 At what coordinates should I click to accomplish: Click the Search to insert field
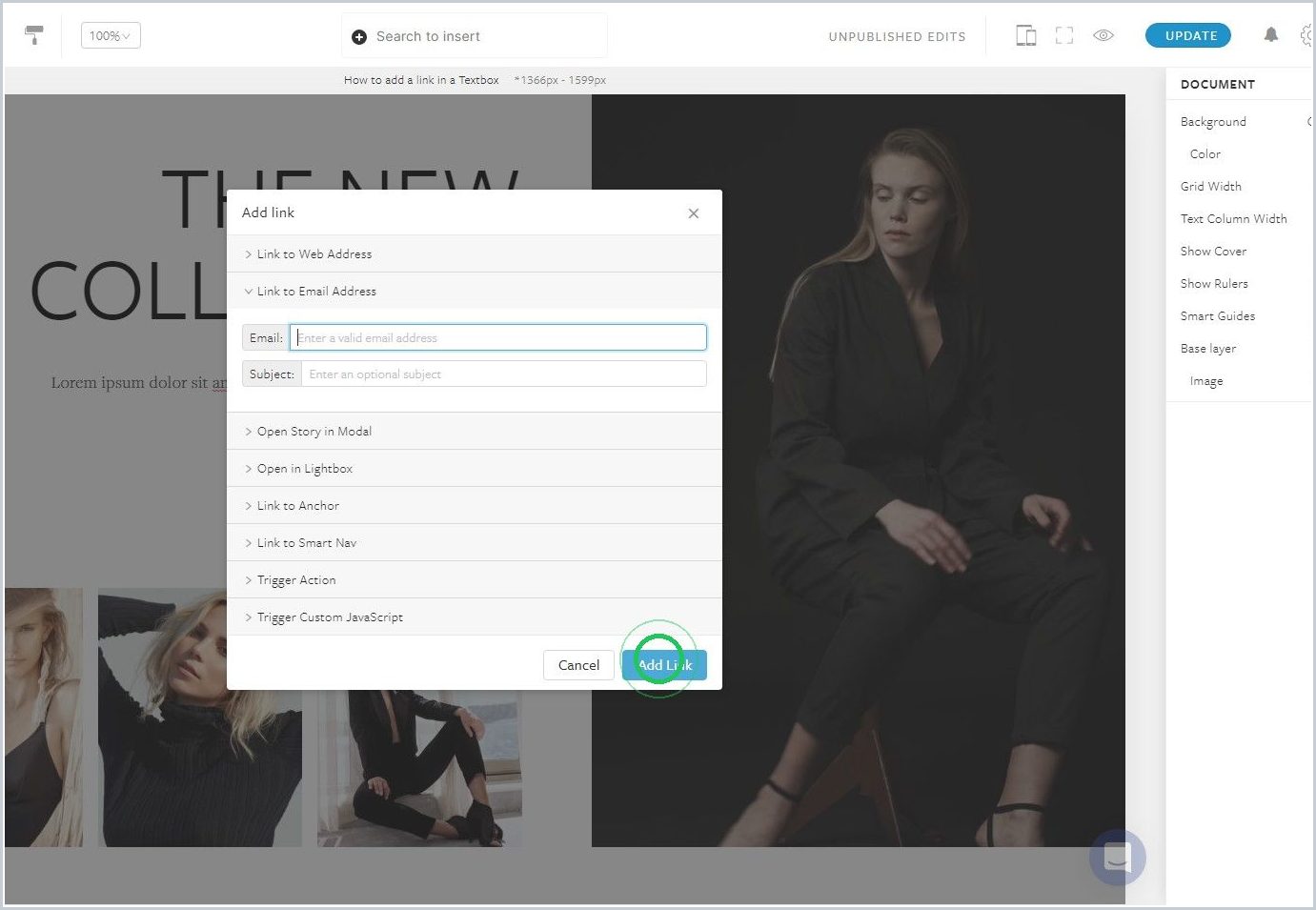(x=475, y=36)
